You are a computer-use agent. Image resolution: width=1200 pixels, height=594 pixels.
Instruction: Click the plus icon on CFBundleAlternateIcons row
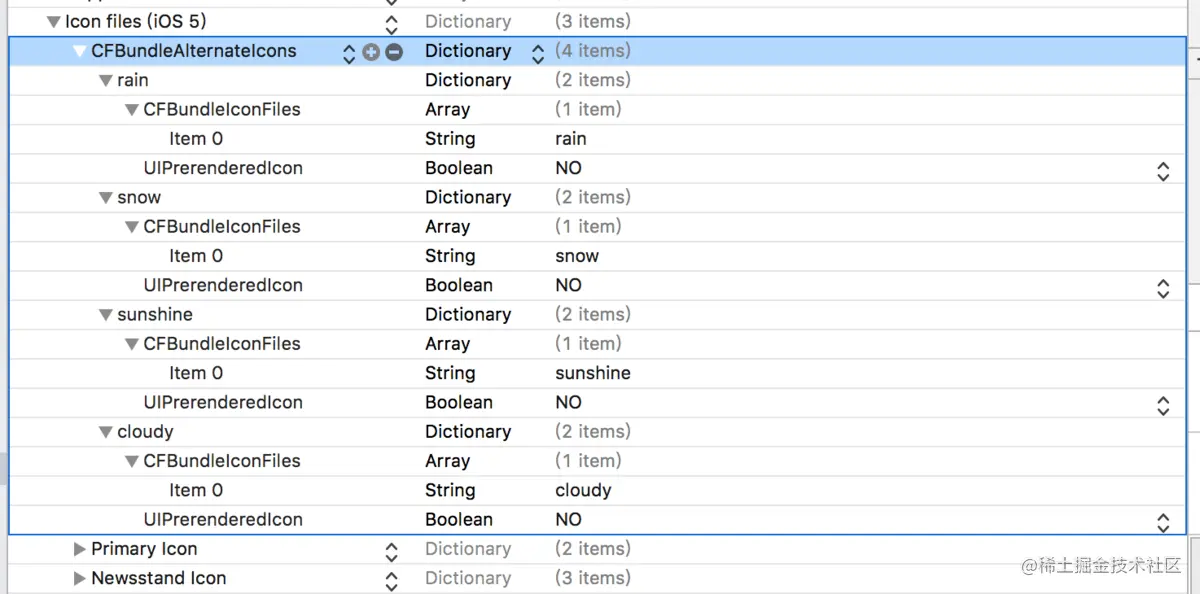coord(371,52)
